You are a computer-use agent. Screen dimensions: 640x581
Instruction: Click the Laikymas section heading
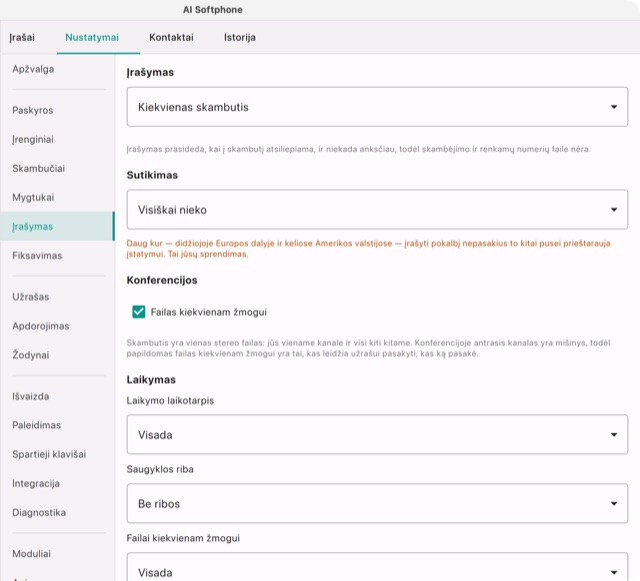[151, 380]
